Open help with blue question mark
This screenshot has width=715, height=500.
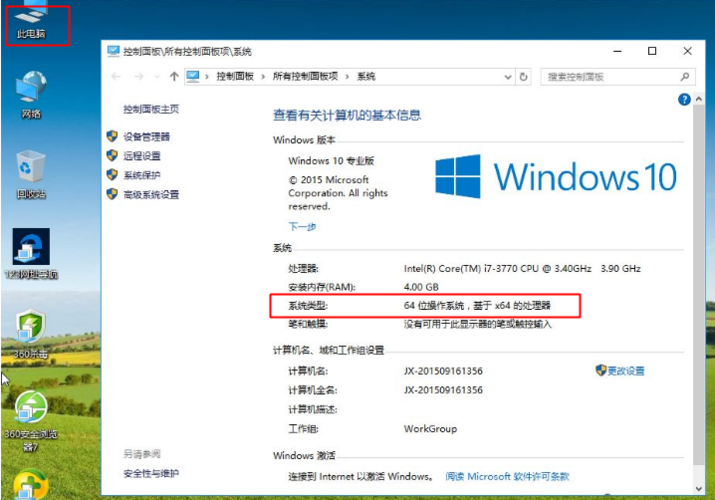(x=684, y=99)
